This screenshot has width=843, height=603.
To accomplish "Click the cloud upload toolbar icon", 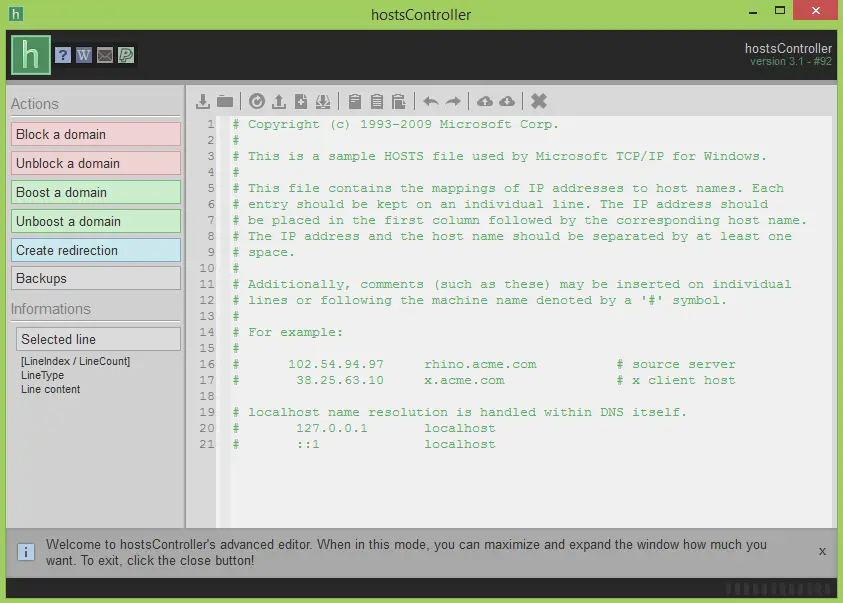I will pyautogui.click(x=485, y=101).
